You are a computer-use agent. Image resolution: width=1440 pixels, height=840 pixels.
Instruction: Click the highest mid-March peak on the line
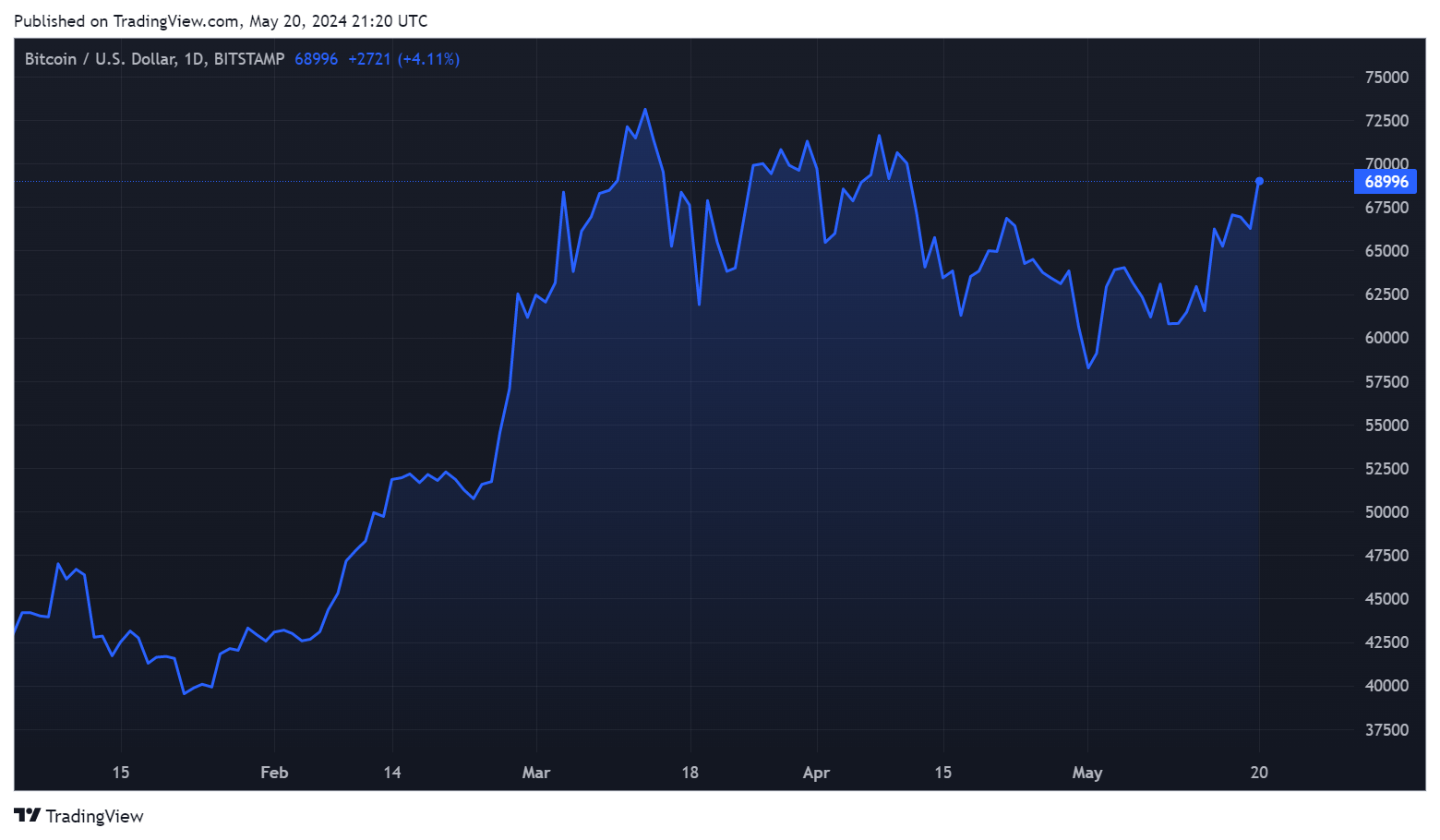(644, 110)
